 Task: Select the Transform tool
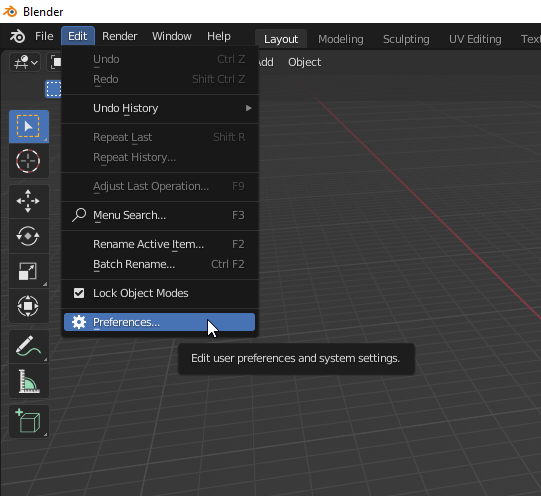click(x=29, y=306)
